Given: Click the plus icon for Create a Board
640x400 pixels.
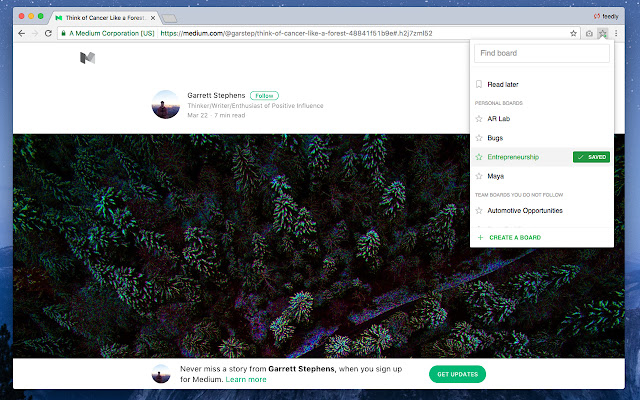Looking at the screenshot, I should click(x=480, y=238).
